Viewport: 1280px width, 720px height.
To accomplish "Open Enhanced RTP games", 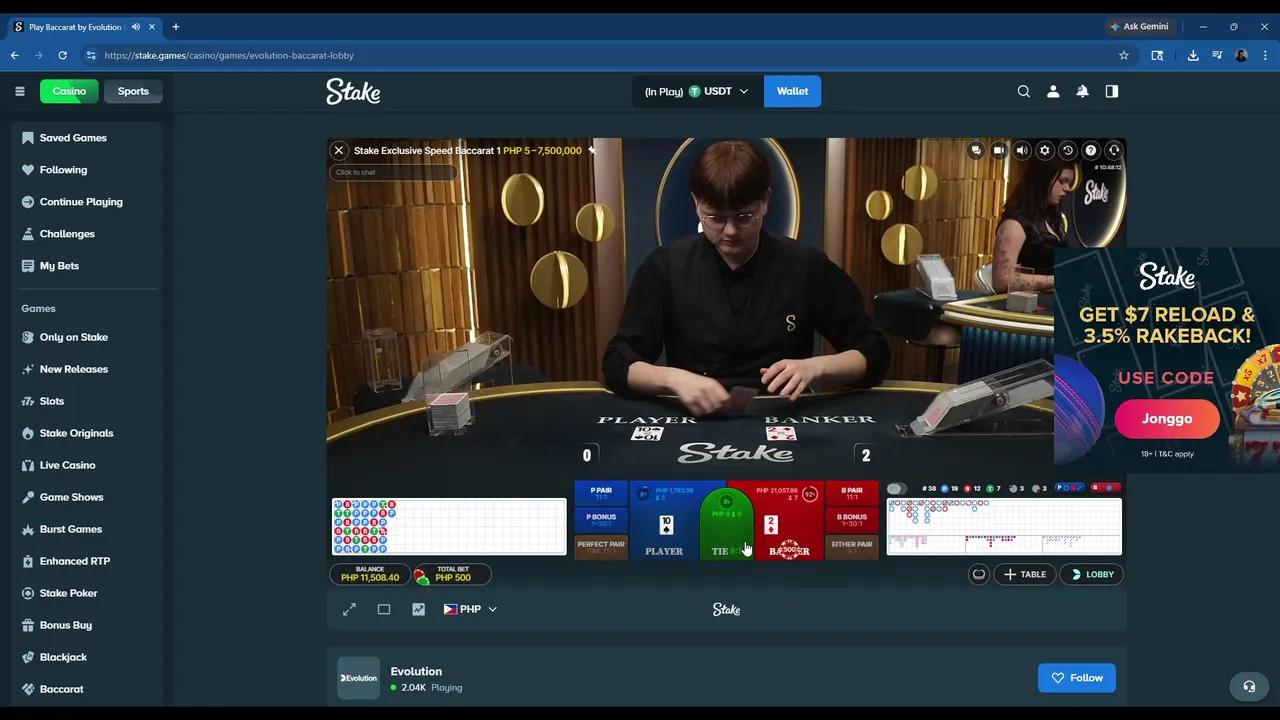I will coord(87,561).
